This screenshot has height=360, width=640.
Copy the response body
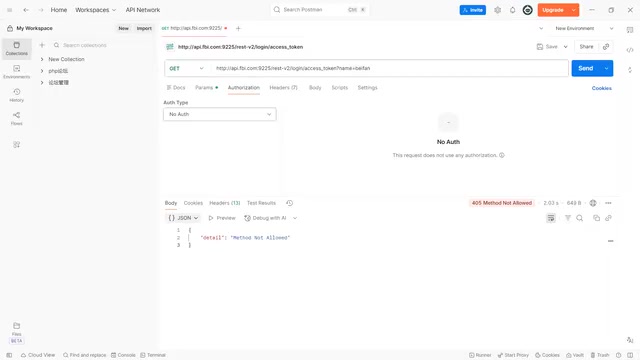point(596,218)
